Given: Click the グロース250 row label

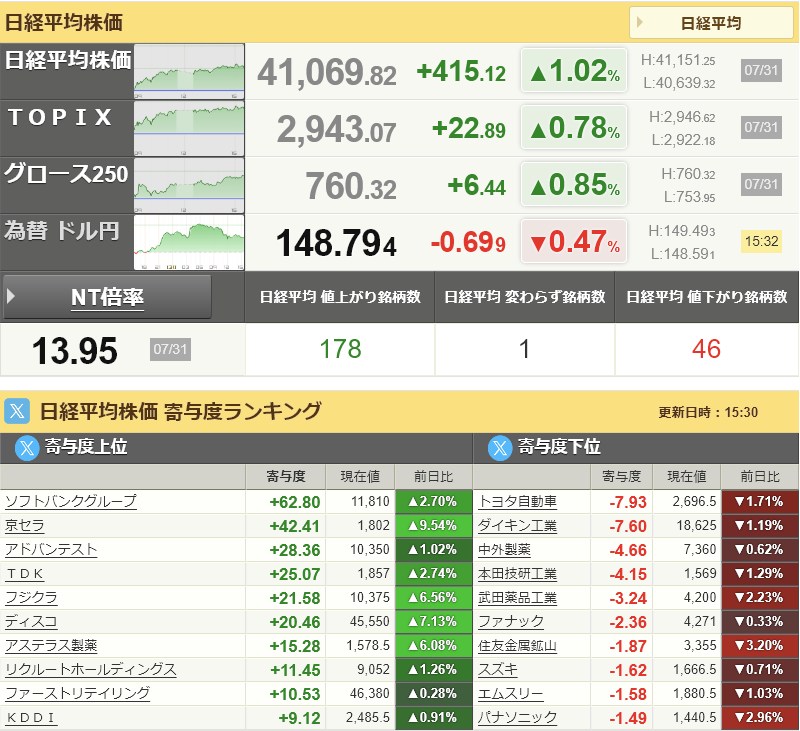Looking at the screenshot, I should (x=66, y=174).
